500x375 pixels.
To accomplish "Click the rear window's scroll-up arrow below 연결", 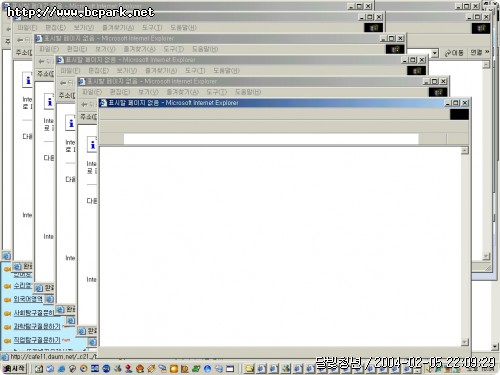I will click(486, 64).
